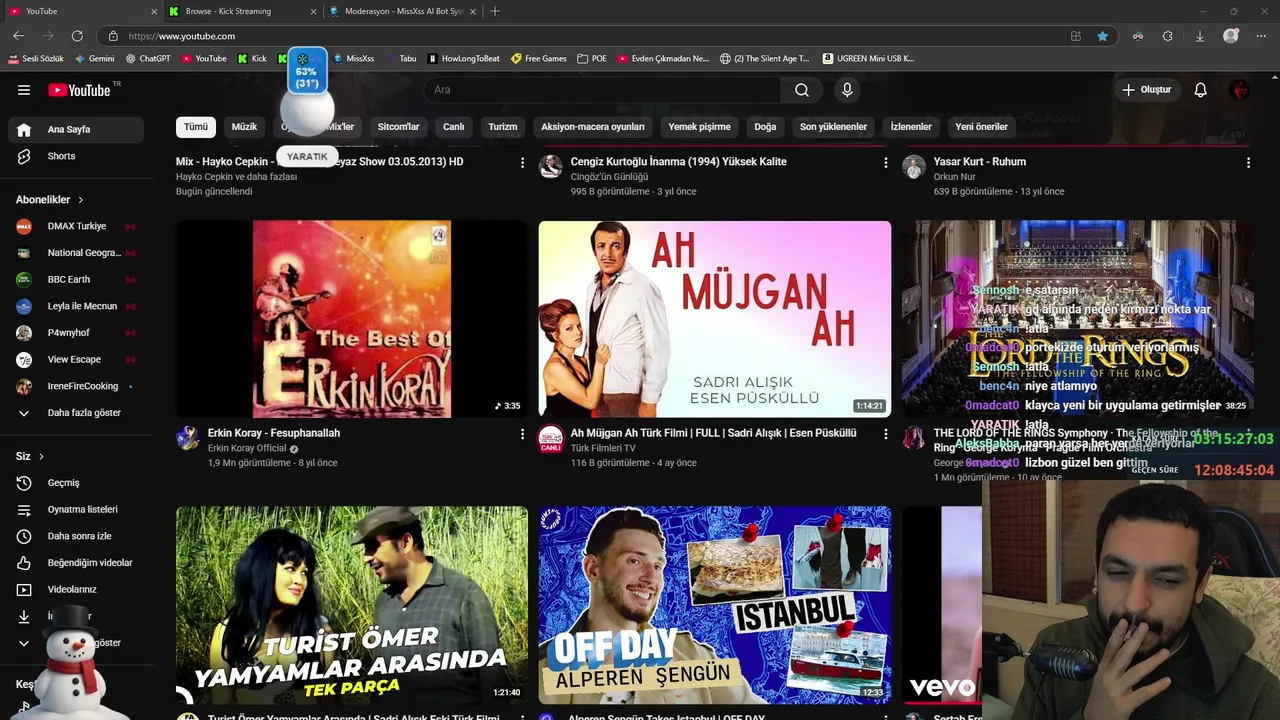Click the Oluştur create button

(x=1146, y=90)
